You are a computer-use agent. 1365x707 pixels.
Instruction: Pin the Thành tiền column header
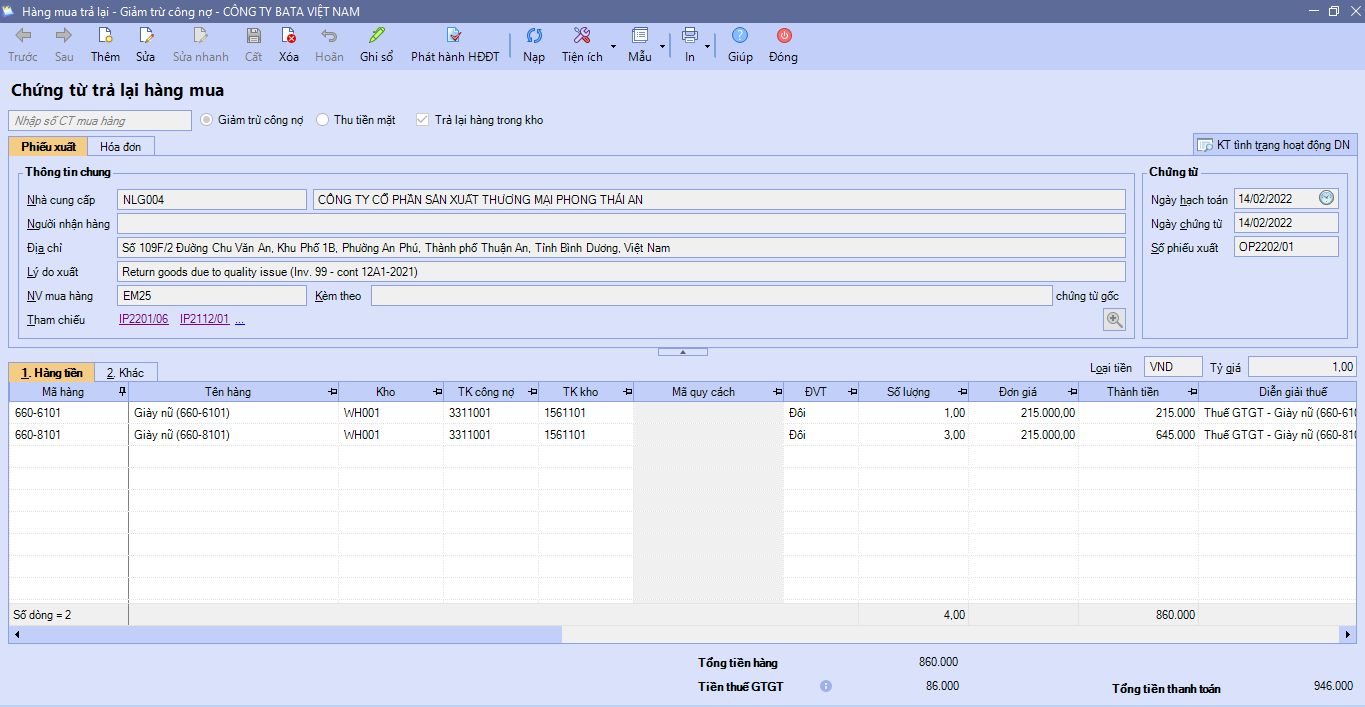pos(1192,392)
